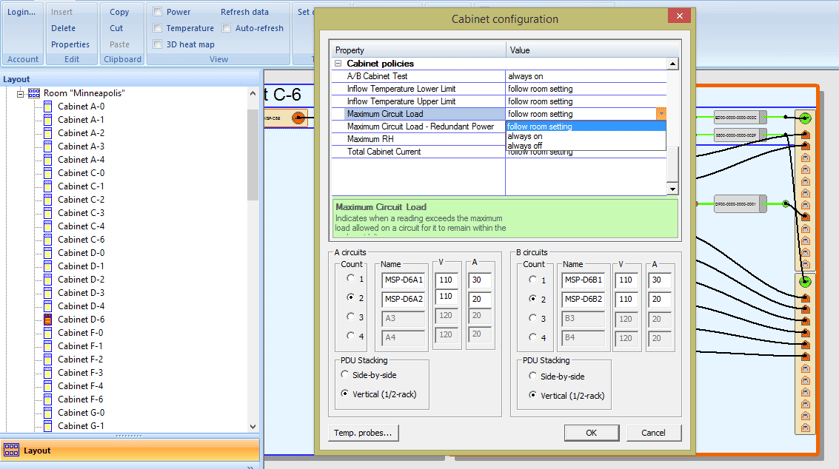The width and height of the screenshot is (839, 469).
Task: Select Cabinet D-2 in layout tree
Action: pos(81,280)
